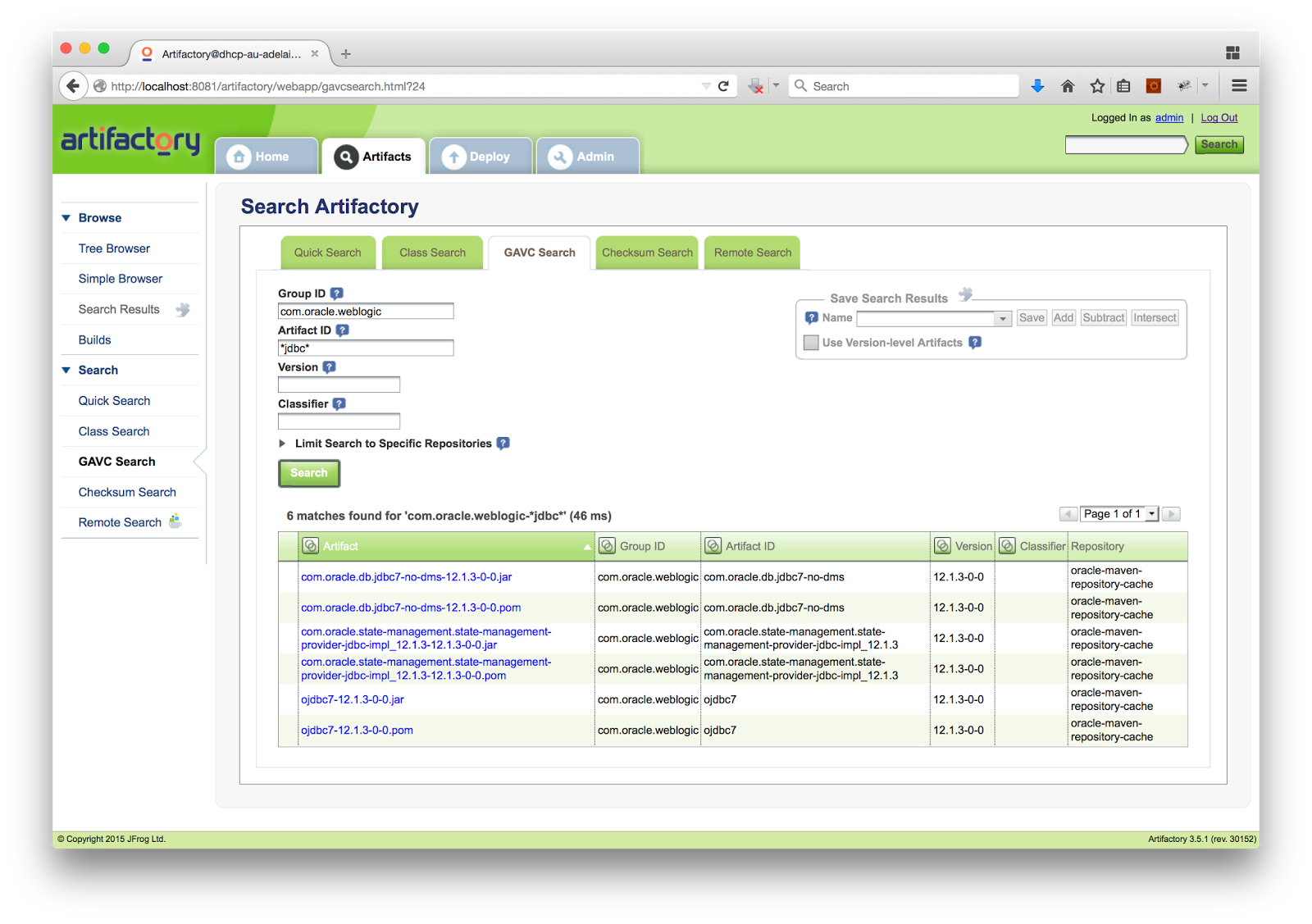Collapse the Browse sidebar section
This screenshot has width=1312, height=924.
tap(66, 218)
